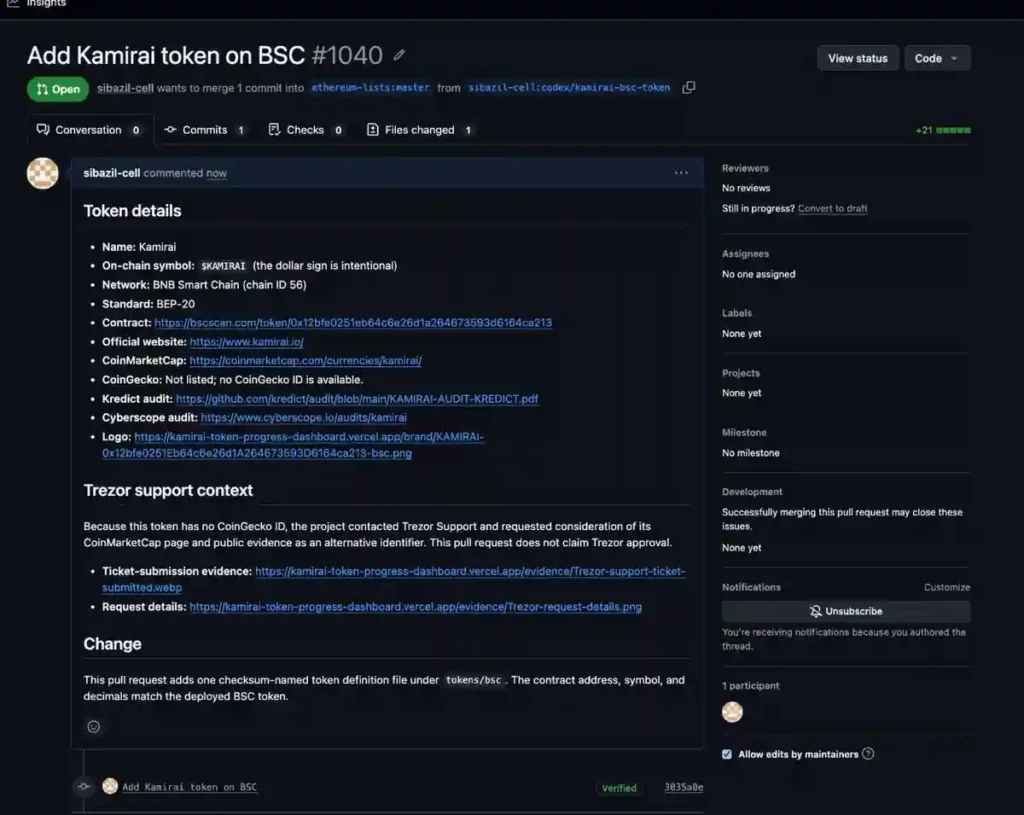Click the Labels sidebar heading
The image size is (1024, 815).
click(737, 313)
